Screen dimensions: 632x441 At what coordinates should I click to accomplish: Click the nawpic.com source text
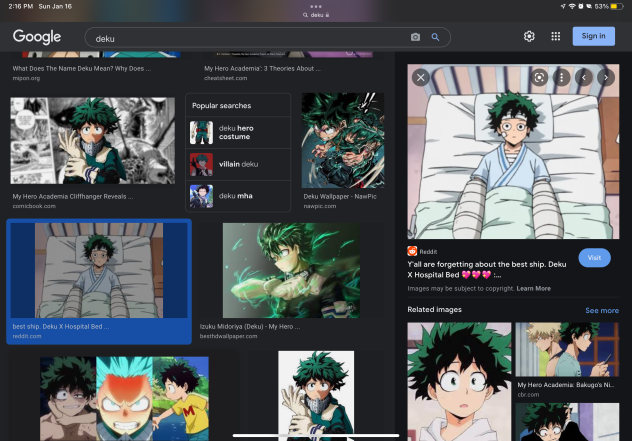coord(320,206)
